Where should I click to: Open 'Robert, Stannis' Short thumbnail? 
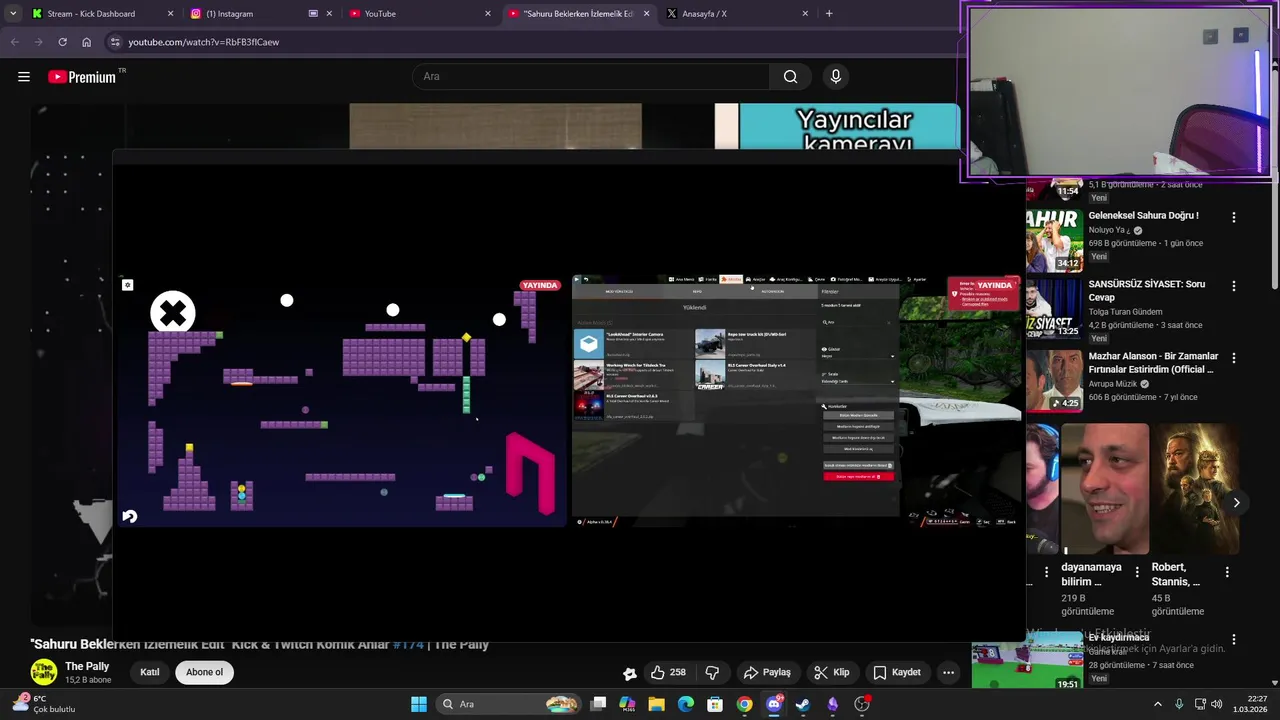click(x=1196, y=489)
